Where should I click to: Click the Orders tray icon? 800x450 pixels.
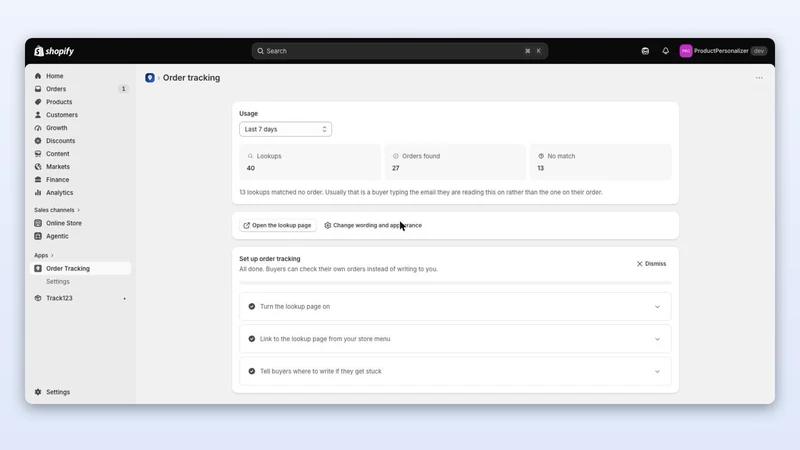coord(38,89)
